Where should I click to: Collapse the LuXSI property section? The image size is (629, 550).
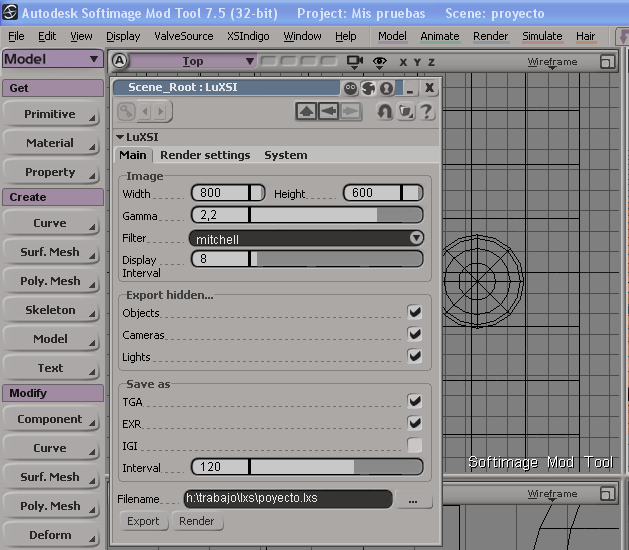click(120, 137)
